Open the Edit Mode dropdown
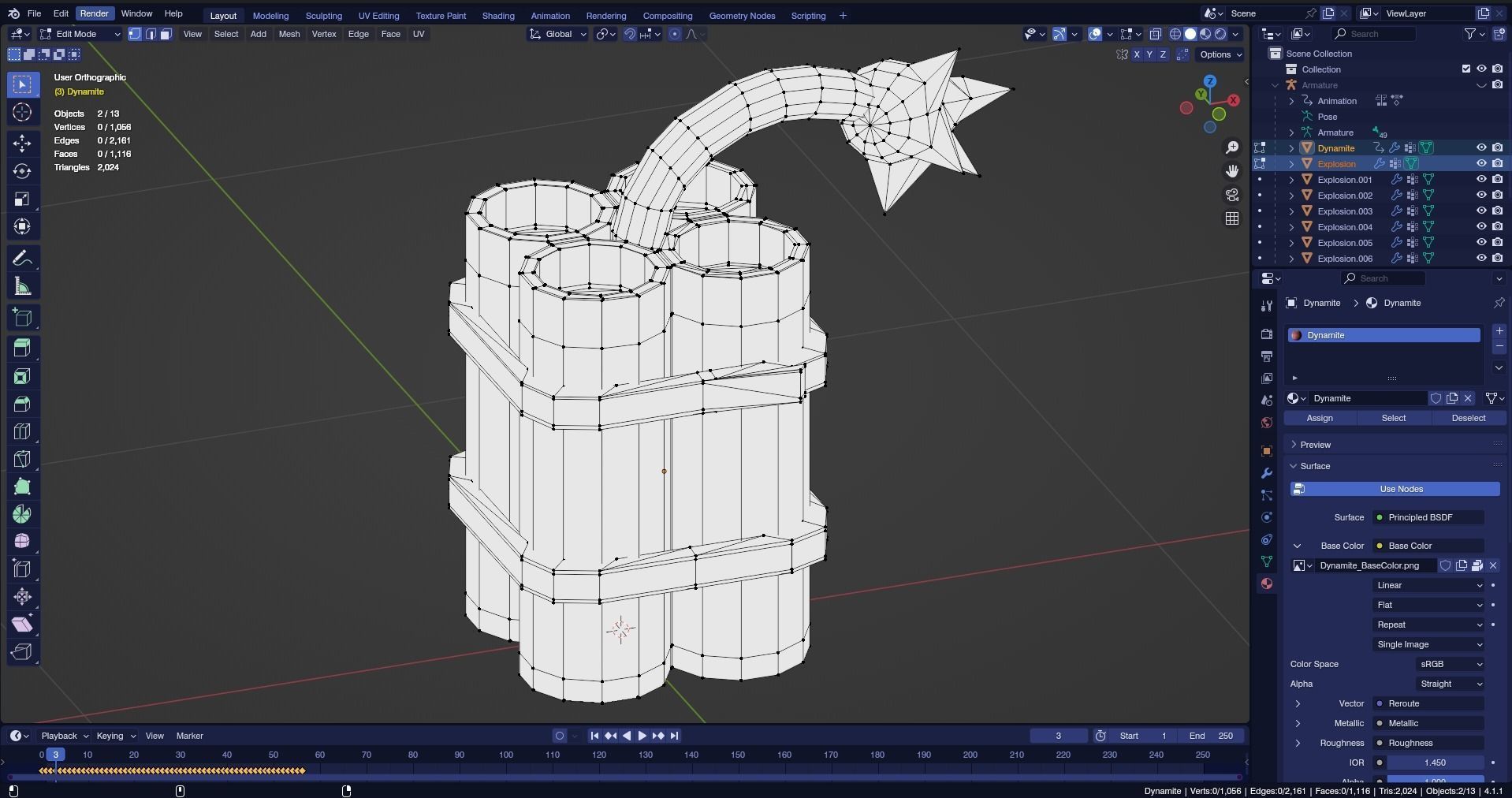 (80, 34)
